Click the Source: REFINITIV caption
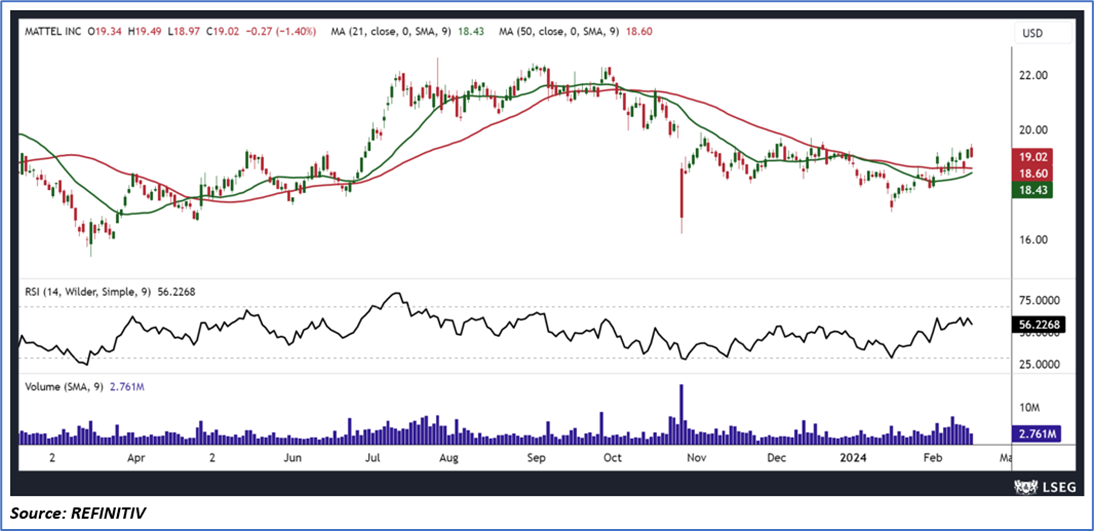This screenshot has height=531, width=1094. click(78, 515)
